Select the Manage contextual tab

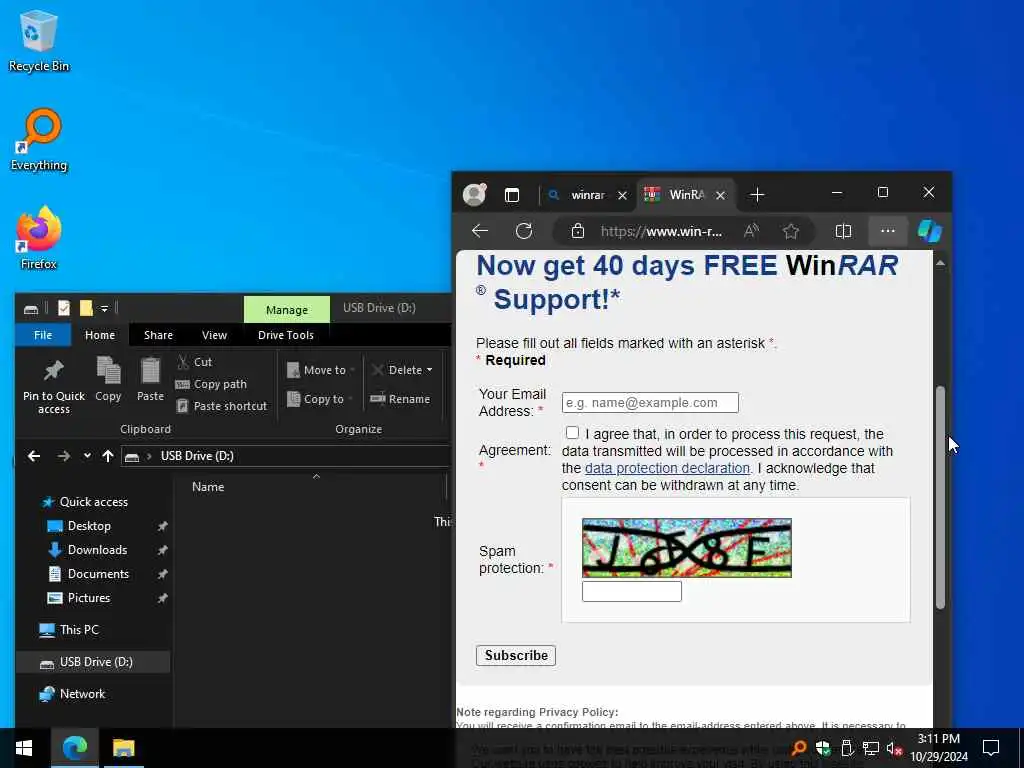287,310
